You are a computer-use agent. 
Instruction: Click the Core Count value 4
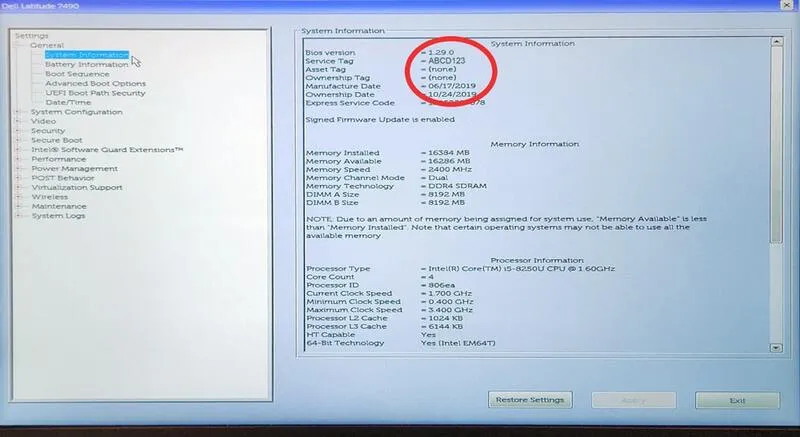coord(431,277)
